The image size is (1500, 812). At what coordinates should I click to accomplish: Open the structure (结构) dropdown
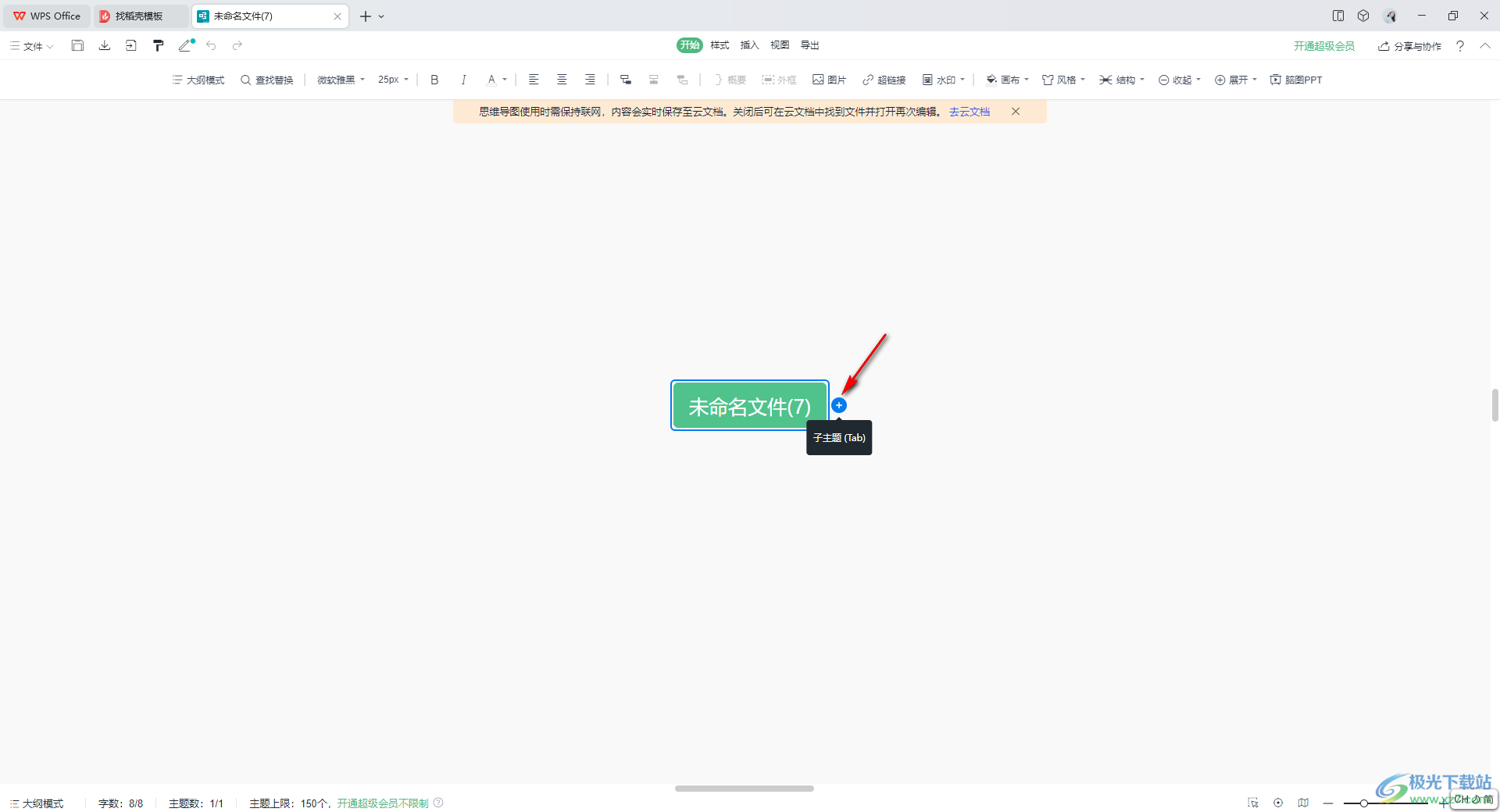(1122, 80)
